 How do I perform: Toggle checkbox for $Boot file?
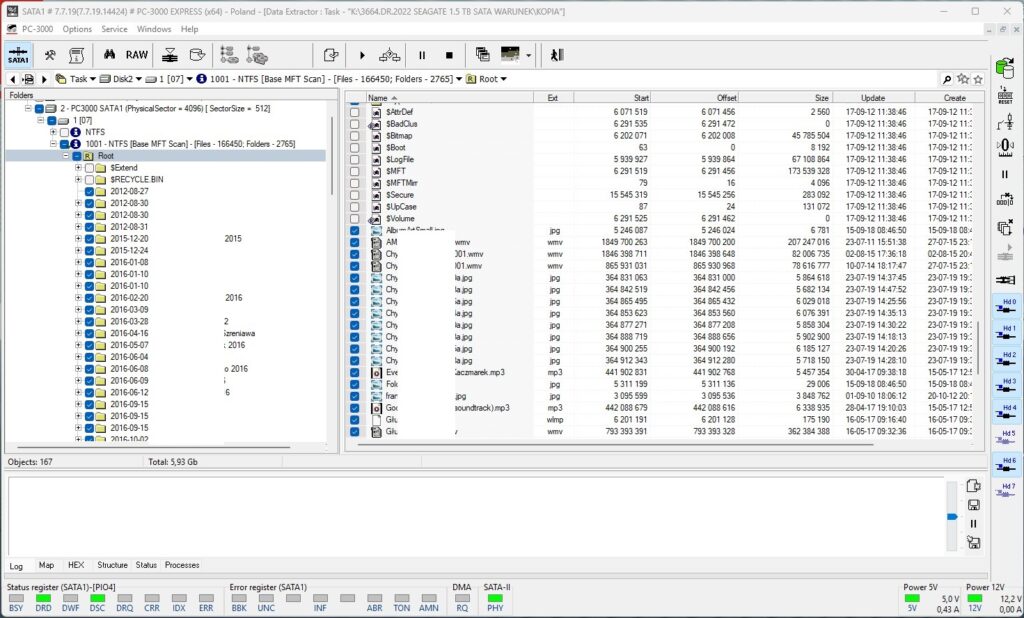355,148
